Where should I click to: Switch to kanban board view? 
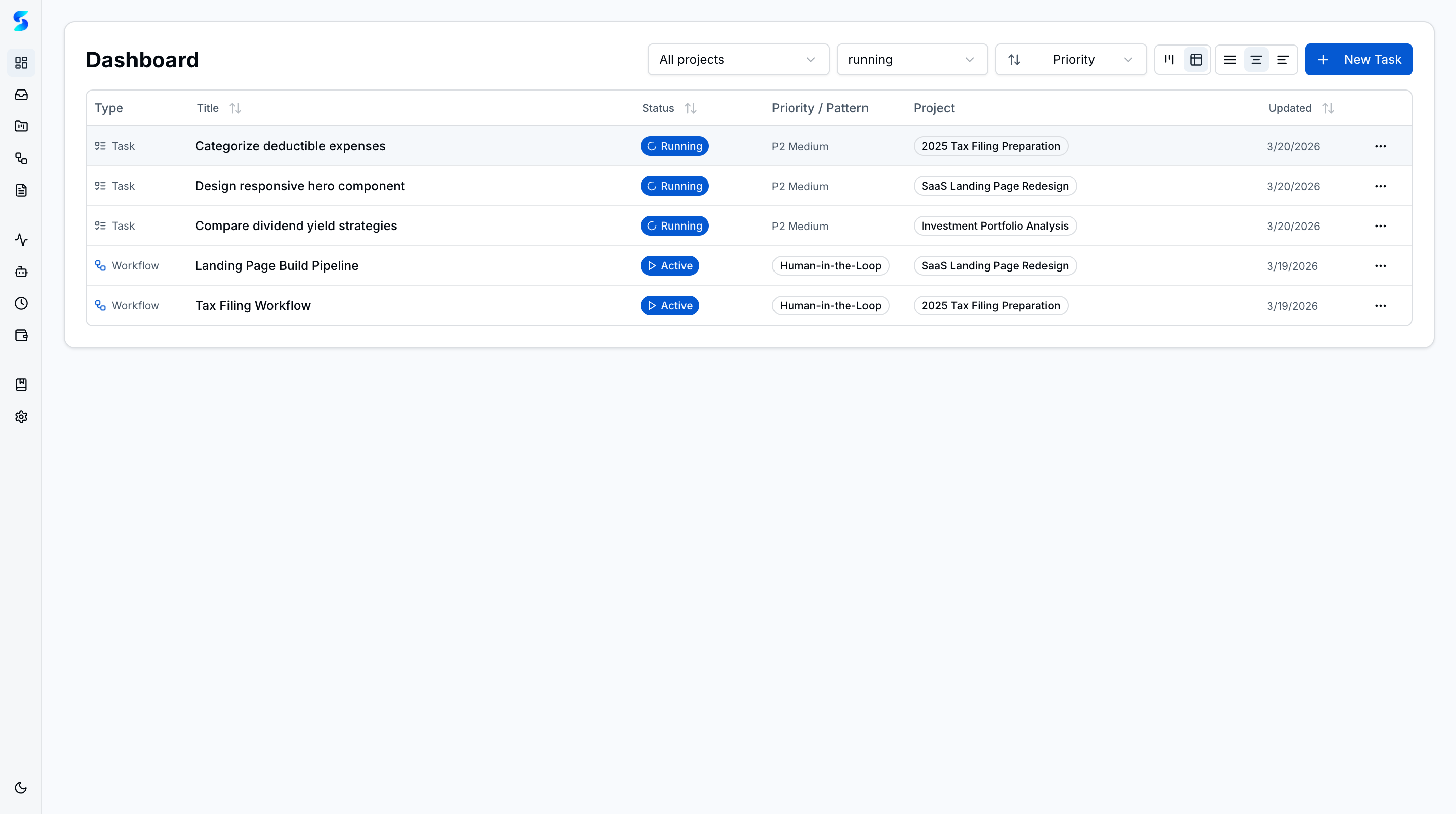click(x=1170, y=59)
